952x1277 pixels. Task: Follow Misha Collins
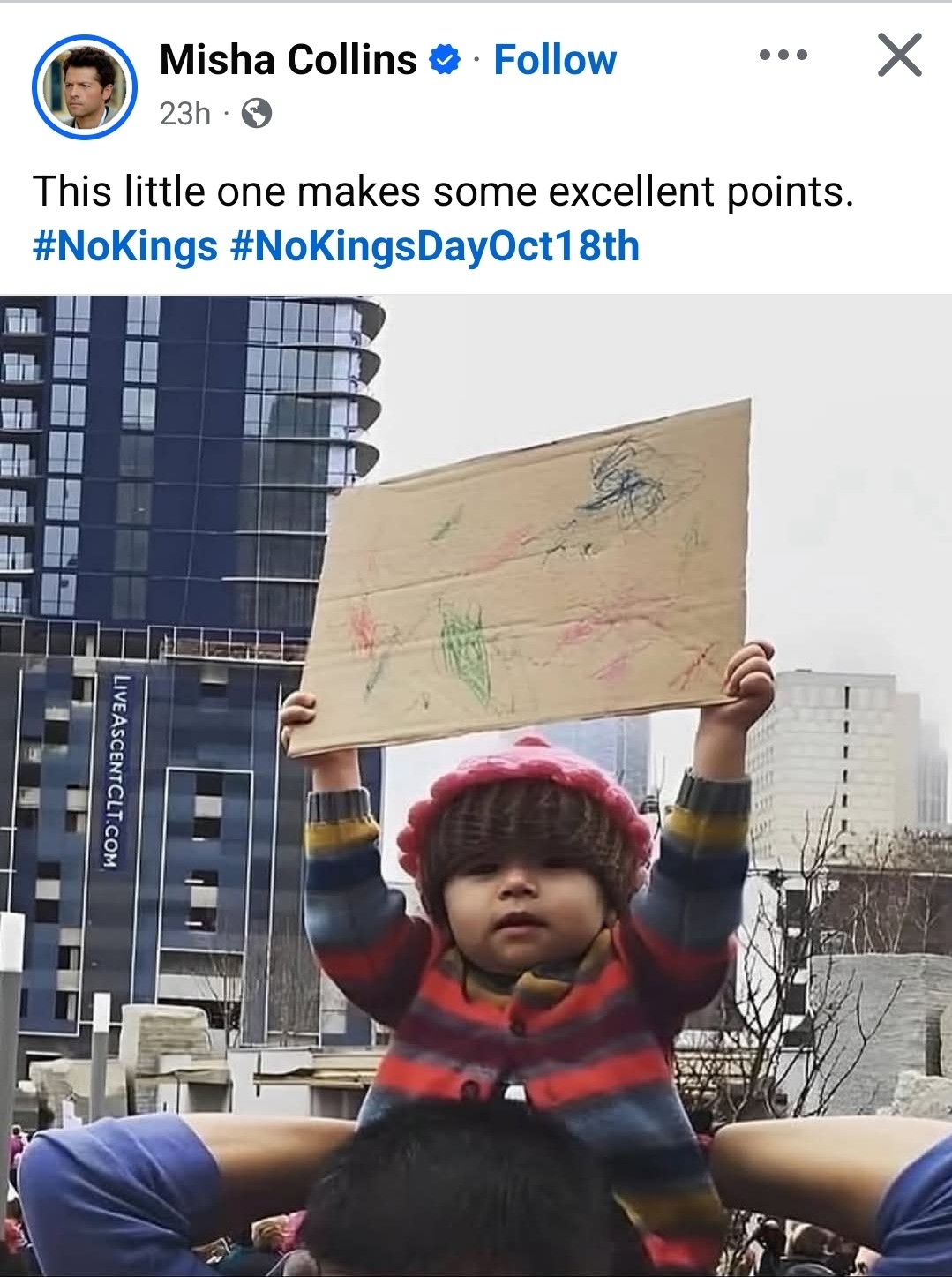[555, 60]
